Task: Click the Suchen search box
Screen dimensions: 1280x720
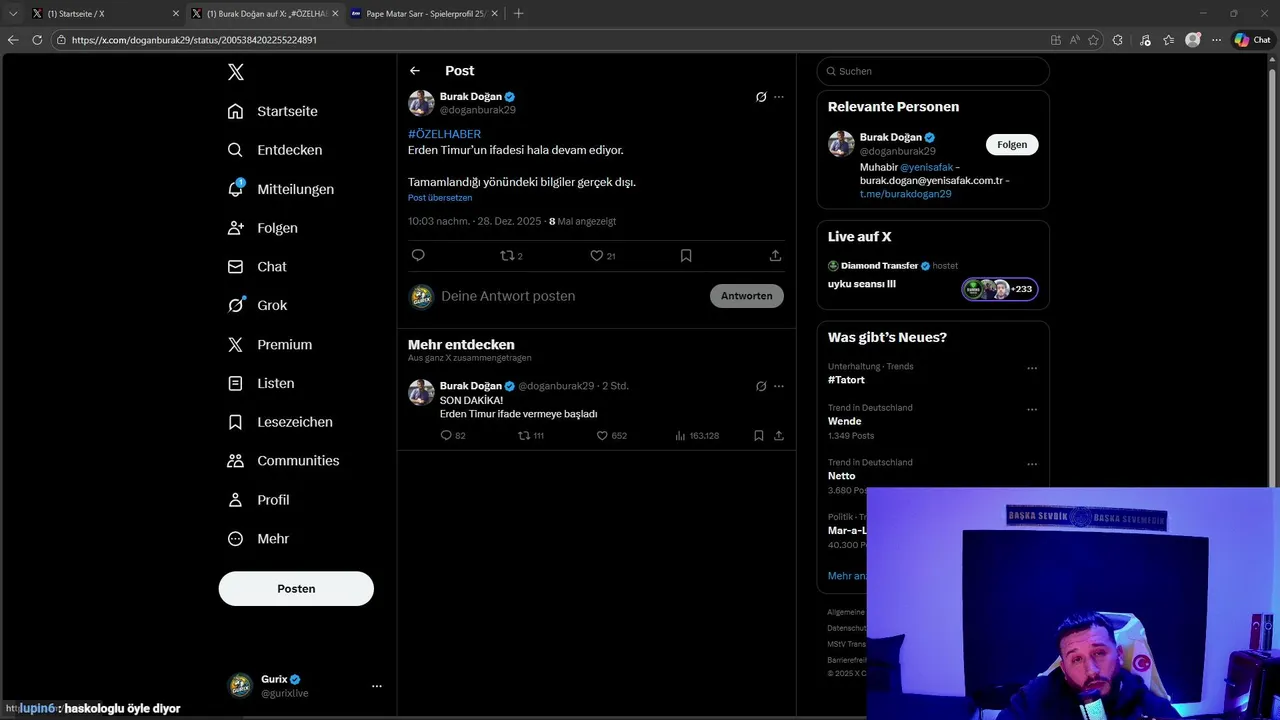Action: pos(933,71)
